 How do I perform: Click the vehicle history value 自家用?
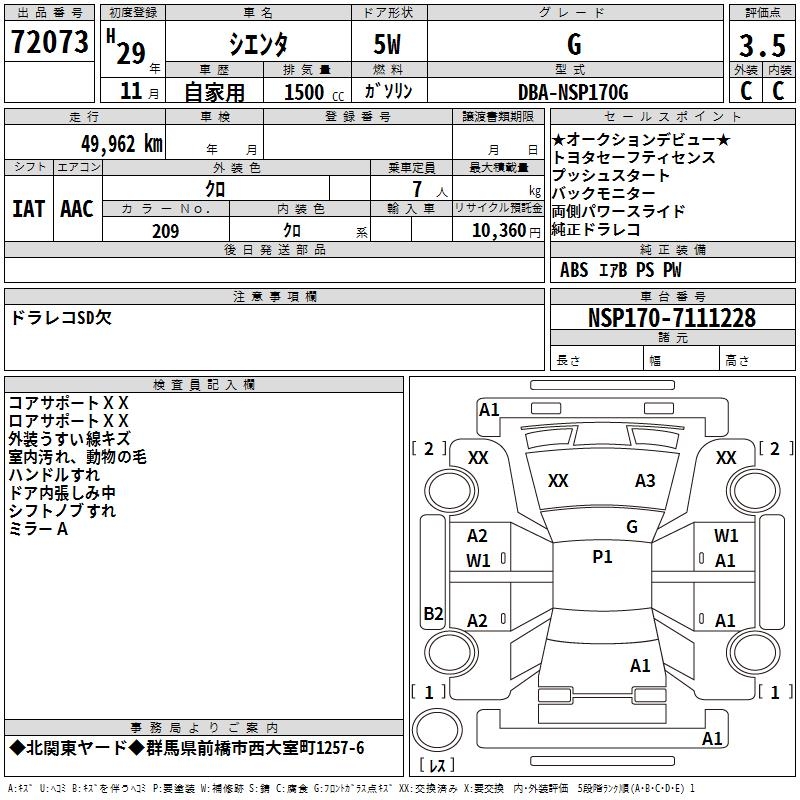214,92
